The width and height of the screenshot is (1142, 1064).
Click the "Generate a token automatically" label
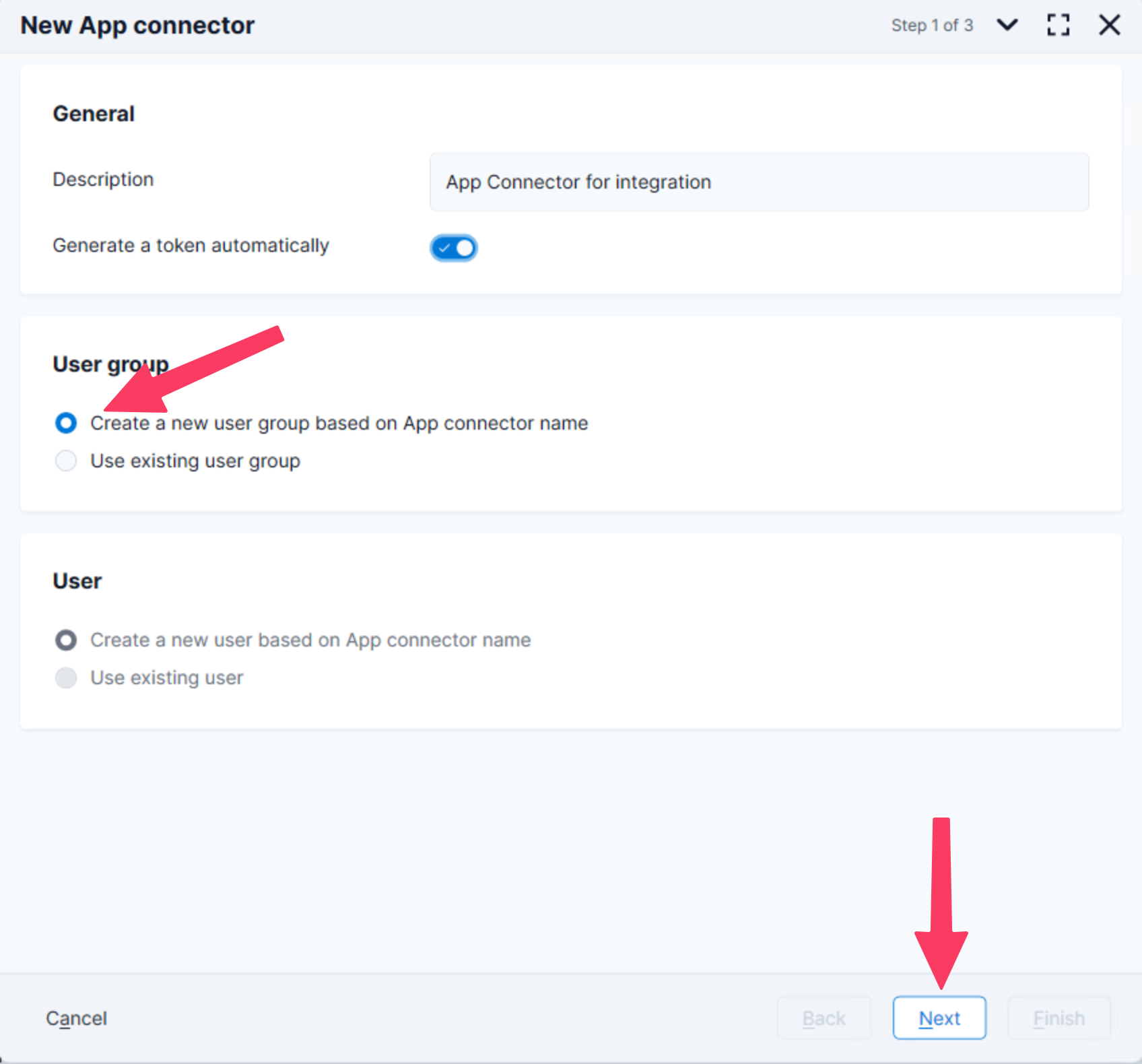[x=191, y=245]
